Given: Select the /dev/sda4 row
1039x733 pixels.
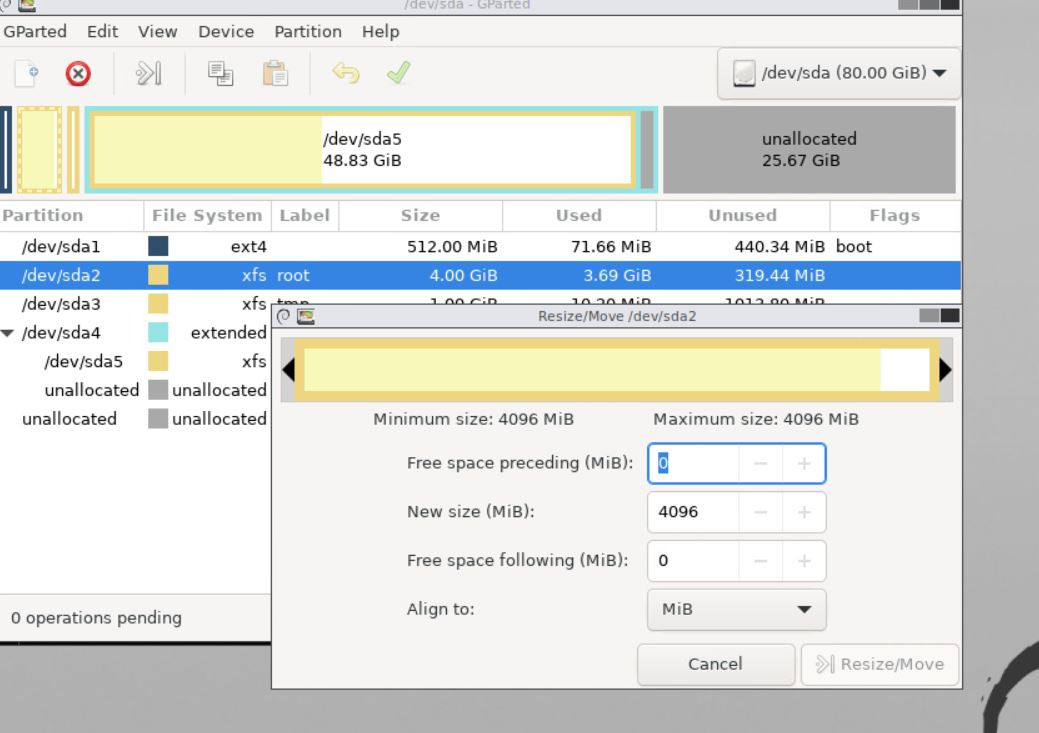Looking at the screenshot, I should (135, 333).
